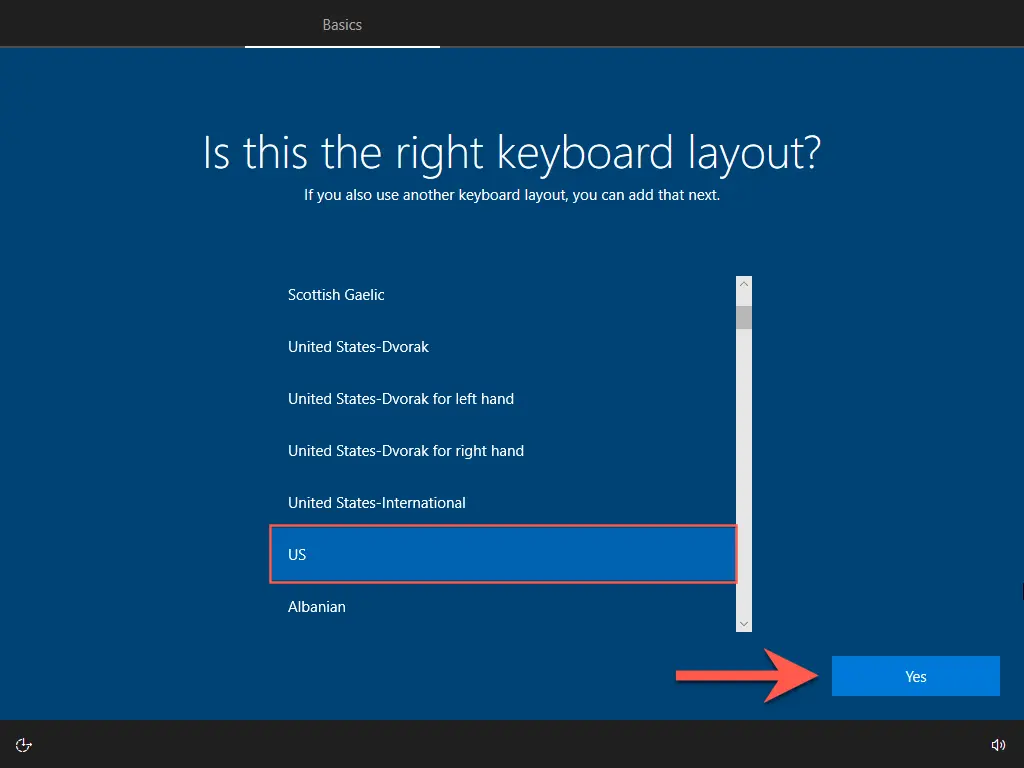Image resolution: width=1024 pixels, height=768 pixels.
Task: Open the Ease of Access icon
Action: [x=24, y=745]
